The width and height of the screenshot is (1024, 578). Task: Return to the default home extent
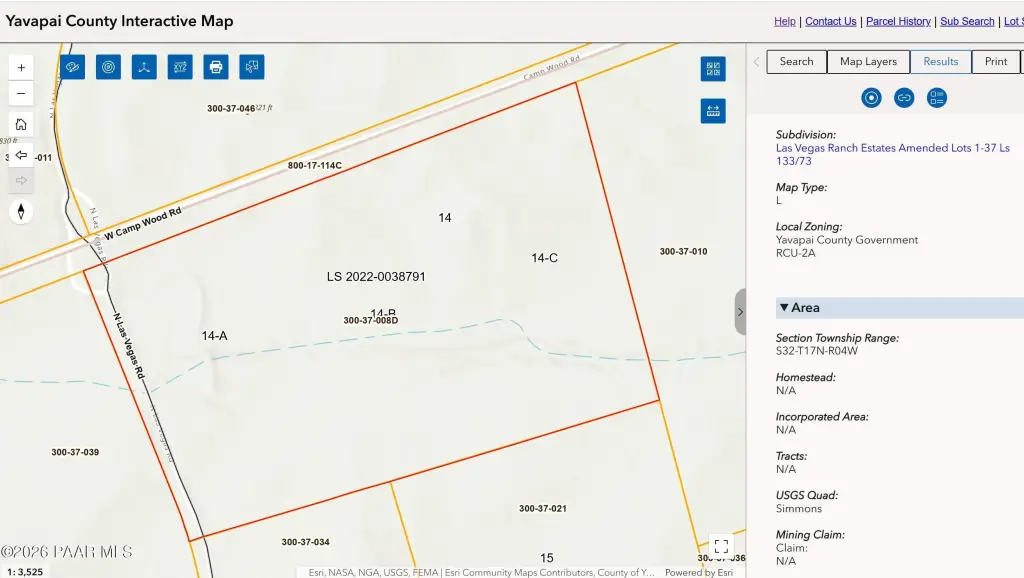pyautogui.click(x=21, y=124)
